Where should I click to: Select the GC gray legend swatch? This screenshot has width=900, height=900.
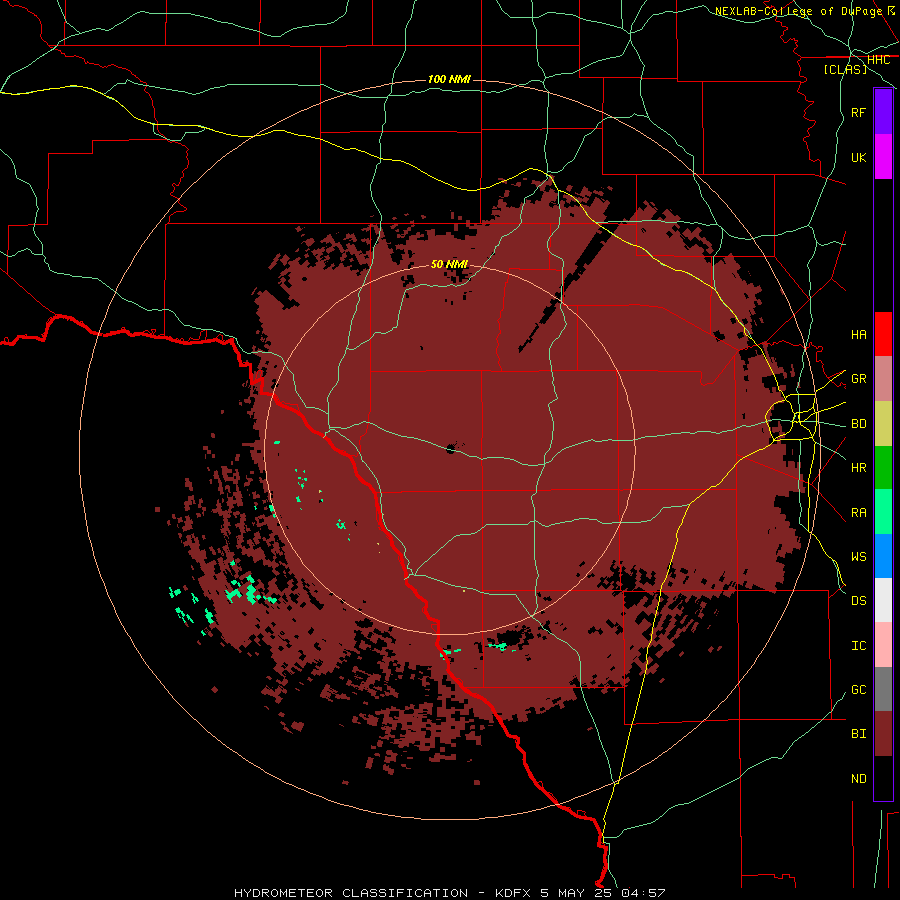(883, 689)
